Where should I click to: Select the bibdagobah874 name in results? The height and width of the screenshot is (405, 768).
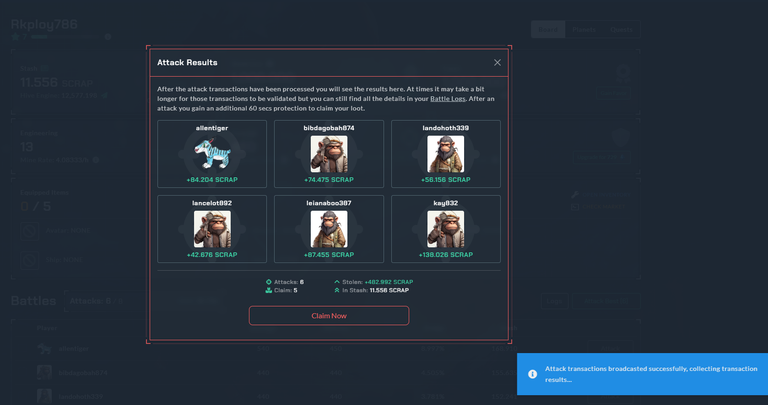tap(329, 128)
